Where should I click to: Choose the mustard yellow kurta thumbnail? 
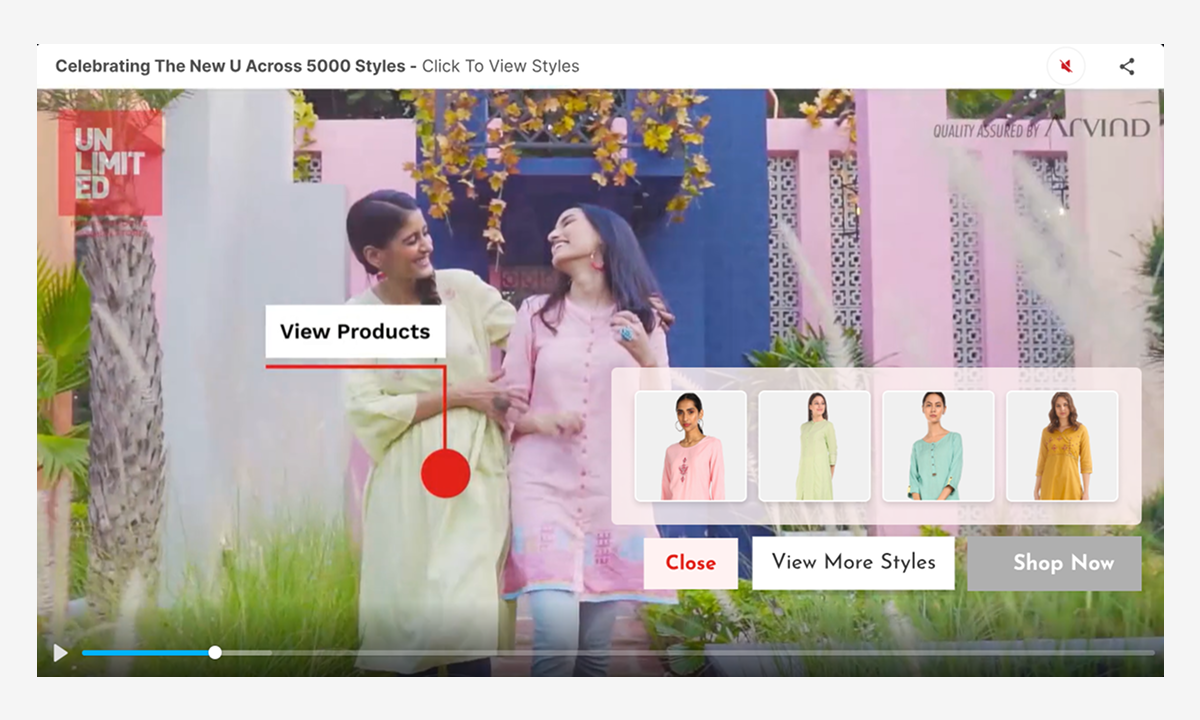pos(1062,446)
